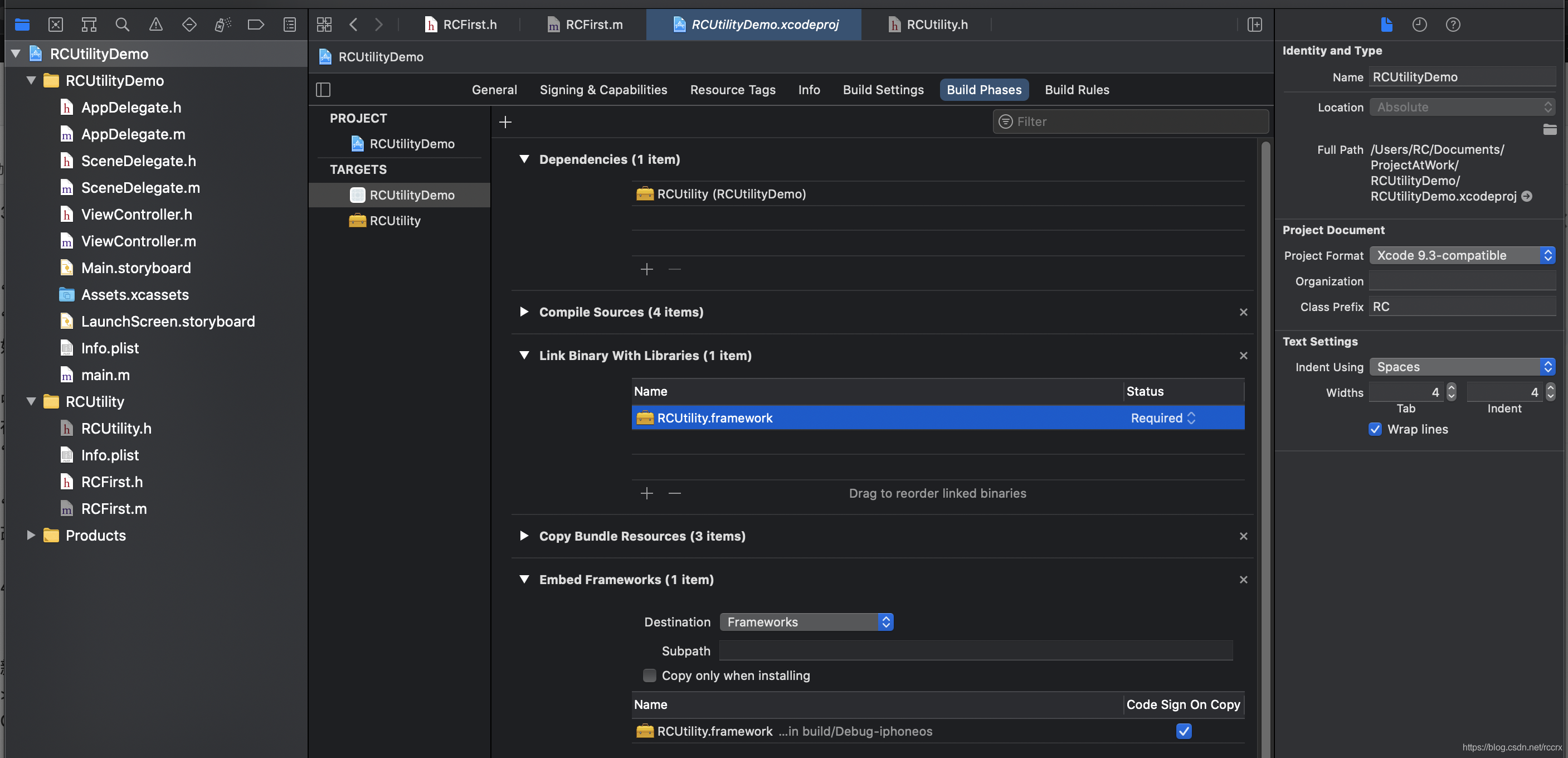Open the Debug navigator
The height and width of the screenshot is (758, 1568).
pos(223,25)
